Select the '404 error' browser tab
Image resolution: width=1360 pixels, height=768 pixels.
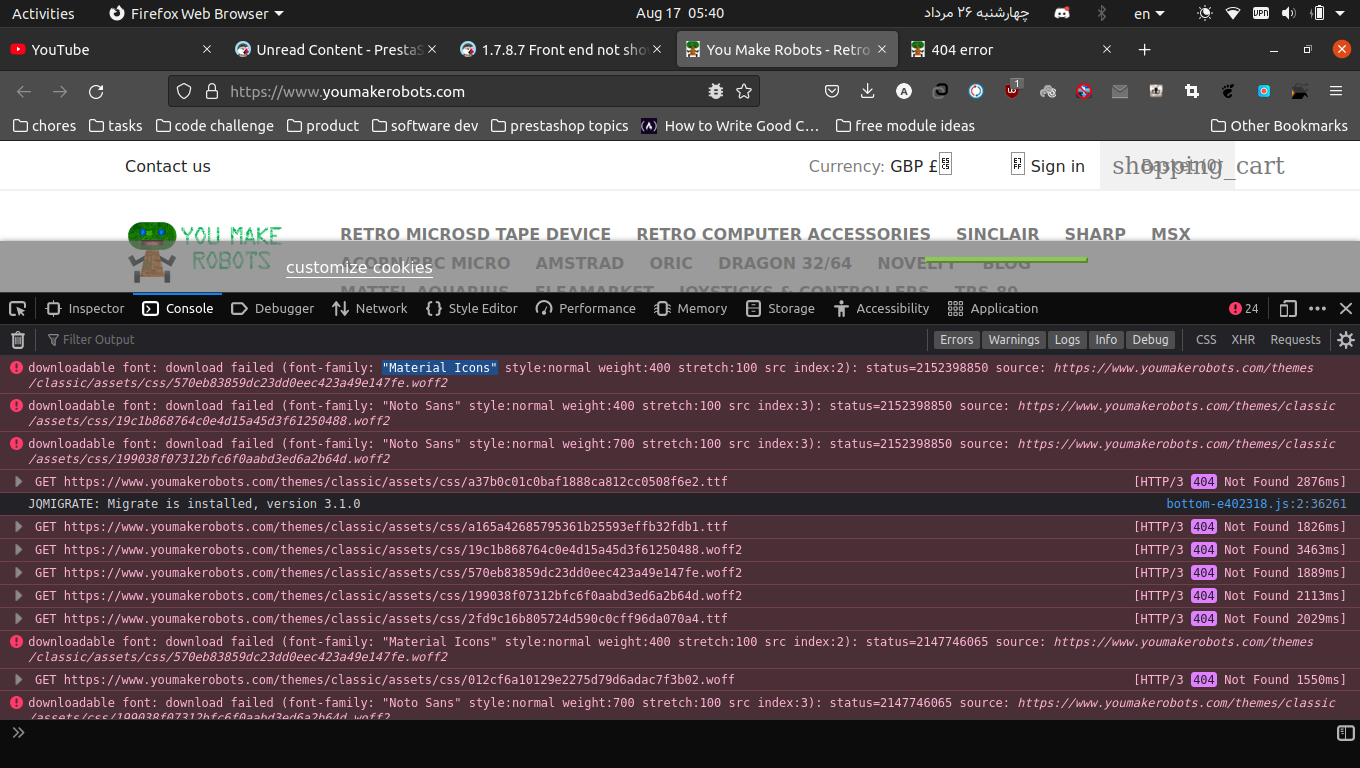(x=1011, y=50)
